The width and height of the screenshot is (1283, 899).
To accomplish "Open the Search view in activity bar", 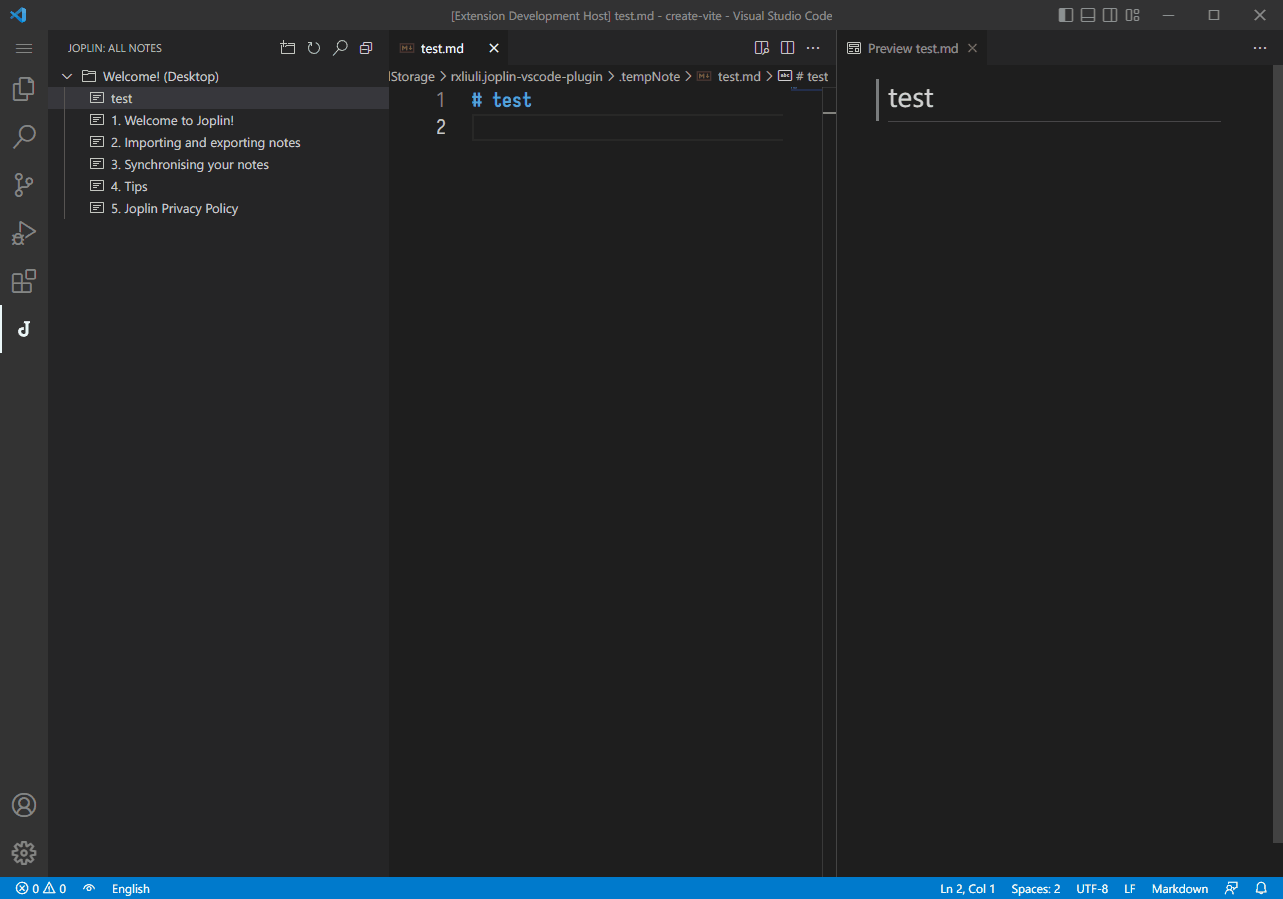I will (x=24, y=137).
